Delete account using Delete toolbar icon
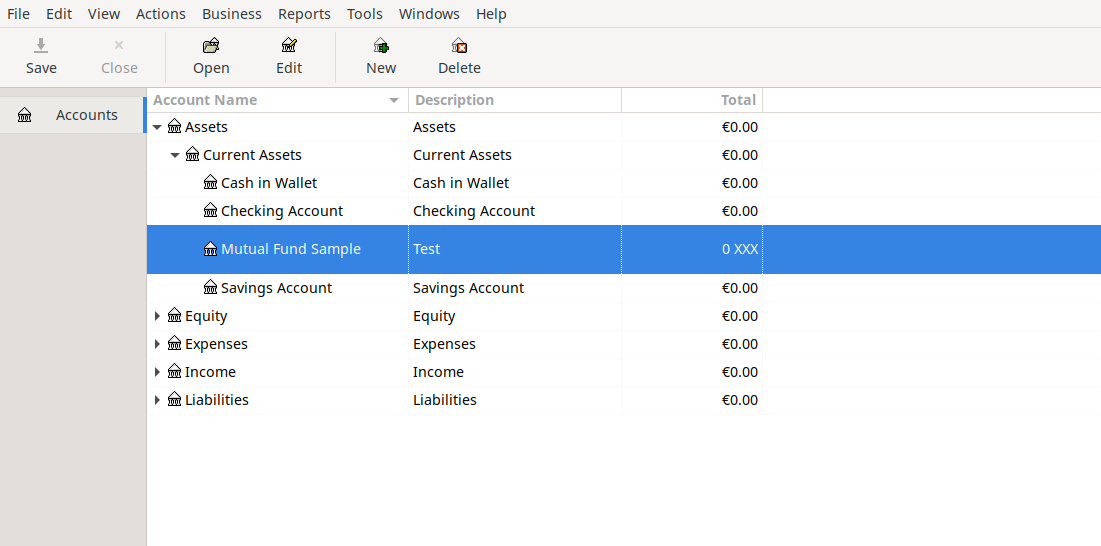 click(459, 46)
